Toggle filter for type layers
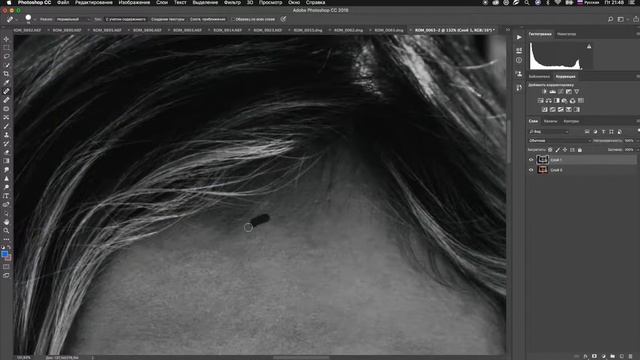The width and height of the screenshot is (640, 360). [603, 131]
